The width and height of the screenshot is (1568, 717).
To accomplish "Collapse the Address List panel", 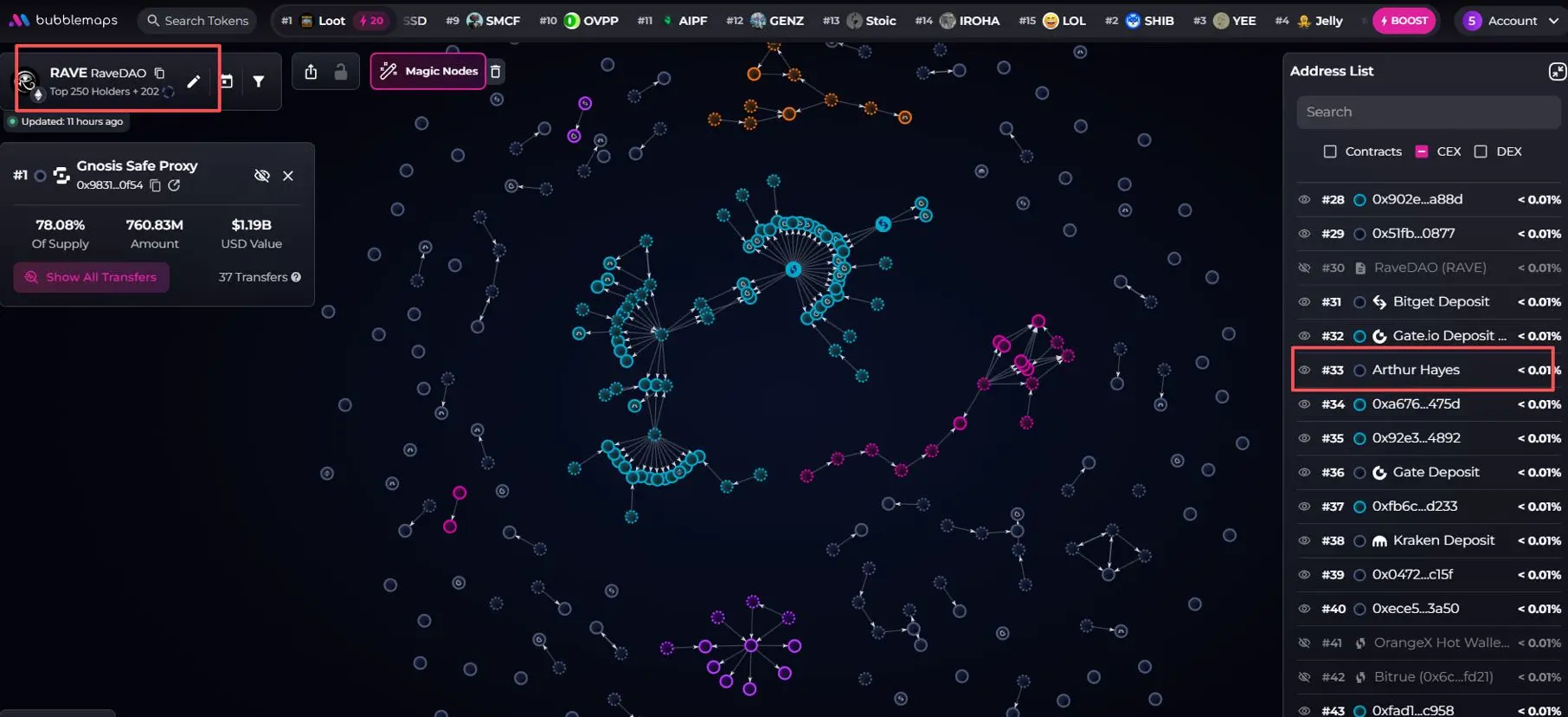I will tap(1557, 72).
